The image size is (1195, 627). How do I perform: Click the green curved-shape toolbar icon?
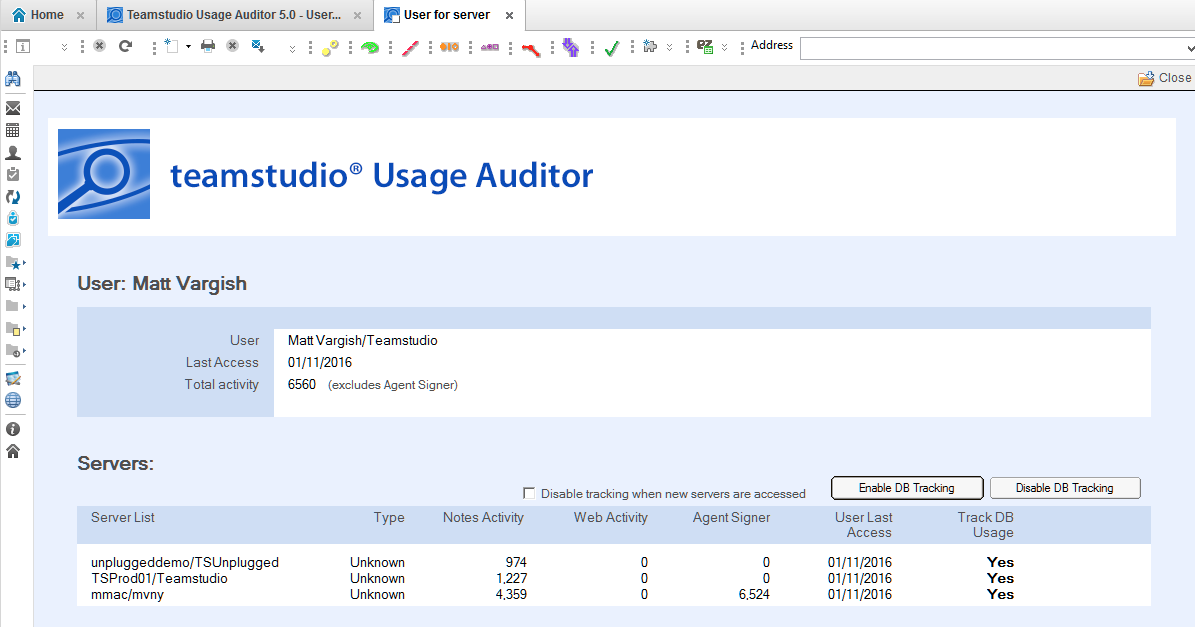point(370,48)
